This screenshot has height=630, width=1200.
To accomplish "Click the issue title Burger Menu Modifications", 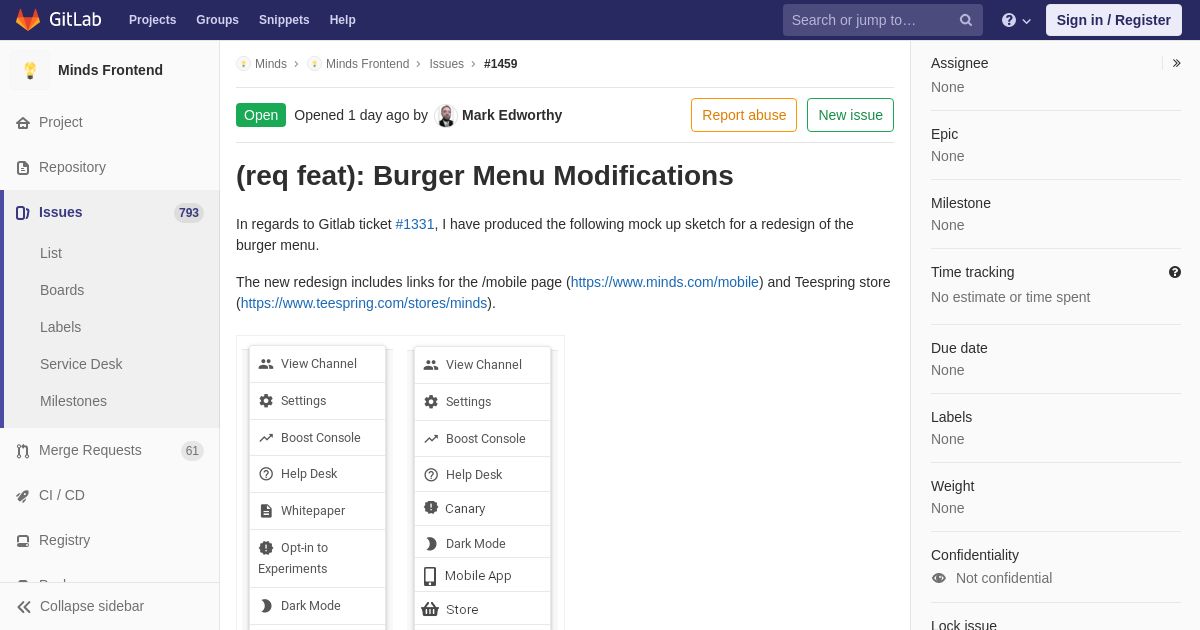I will pos(485,176).
